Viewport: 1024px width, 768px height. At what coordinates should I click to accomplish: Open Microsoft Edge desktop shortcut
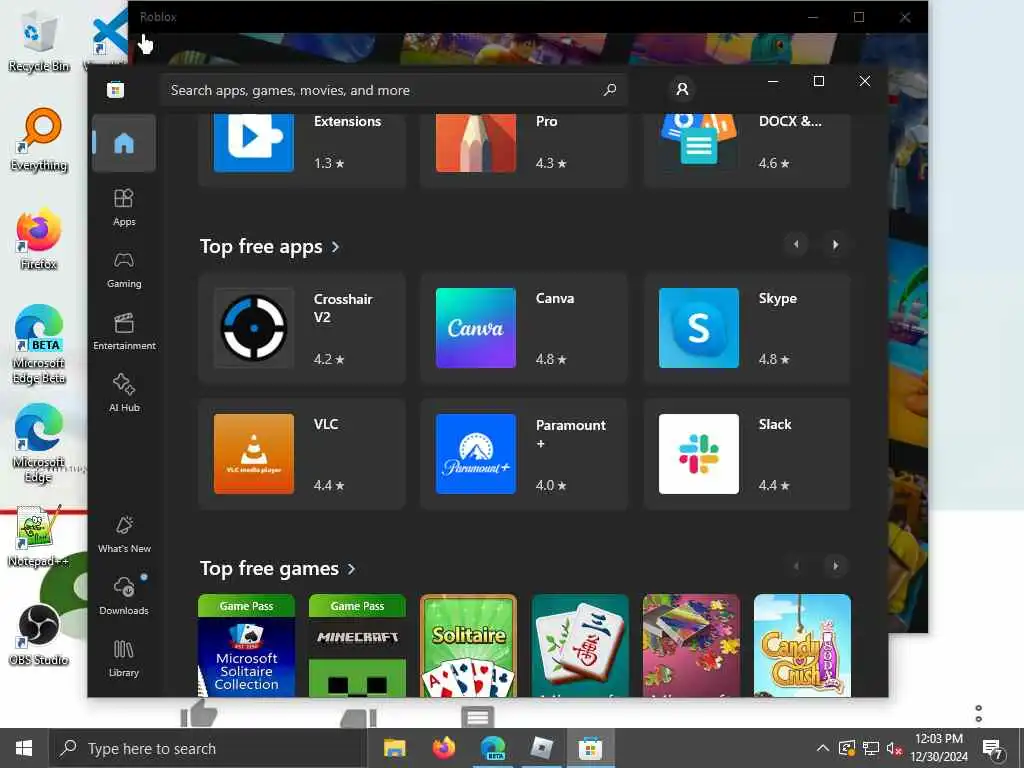coord(39,444)
